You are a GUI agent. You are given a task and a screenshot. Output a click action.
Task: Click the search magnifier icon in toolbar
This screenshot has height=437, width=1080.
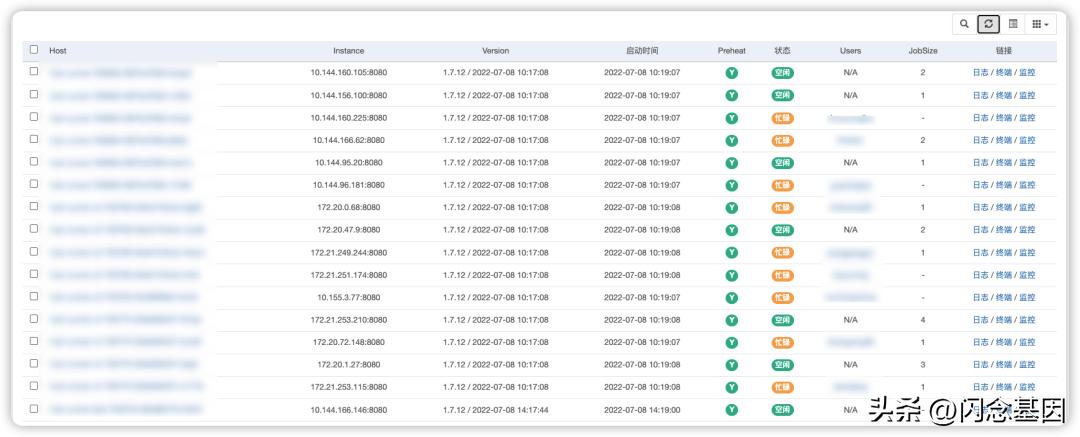click(x=964, y=24)
